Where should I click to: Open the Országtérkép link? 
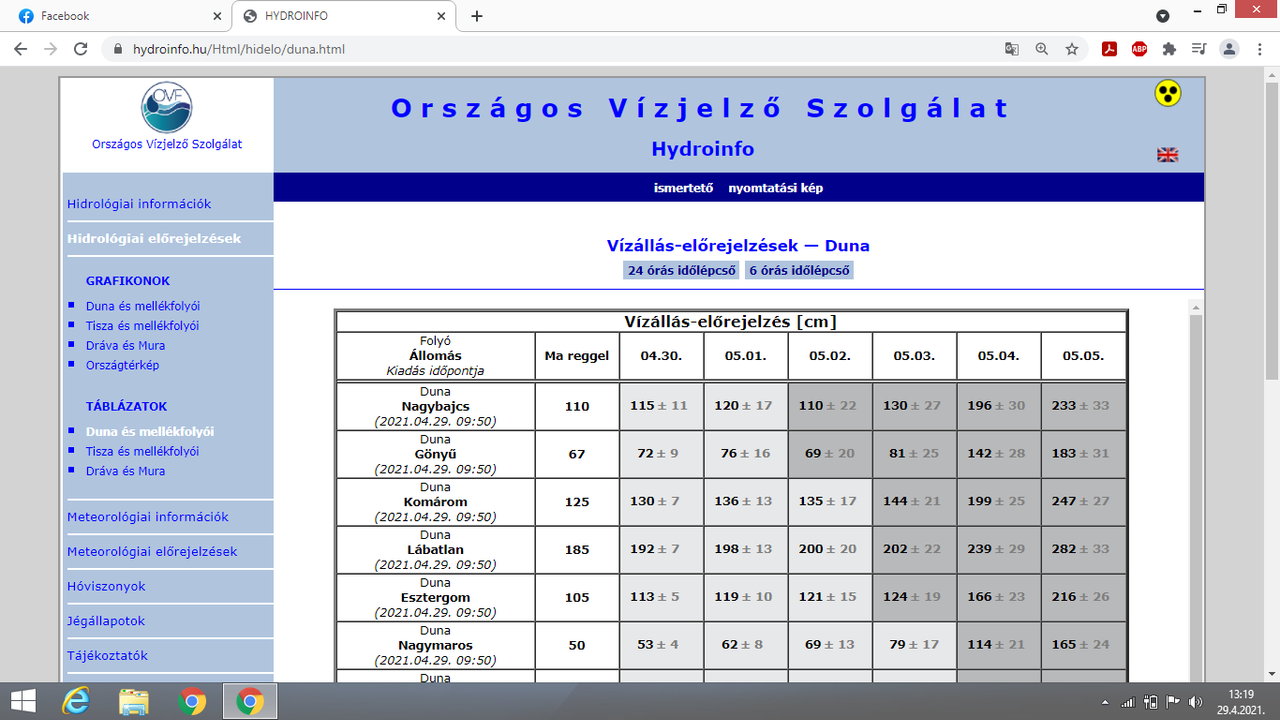(122, 365)
